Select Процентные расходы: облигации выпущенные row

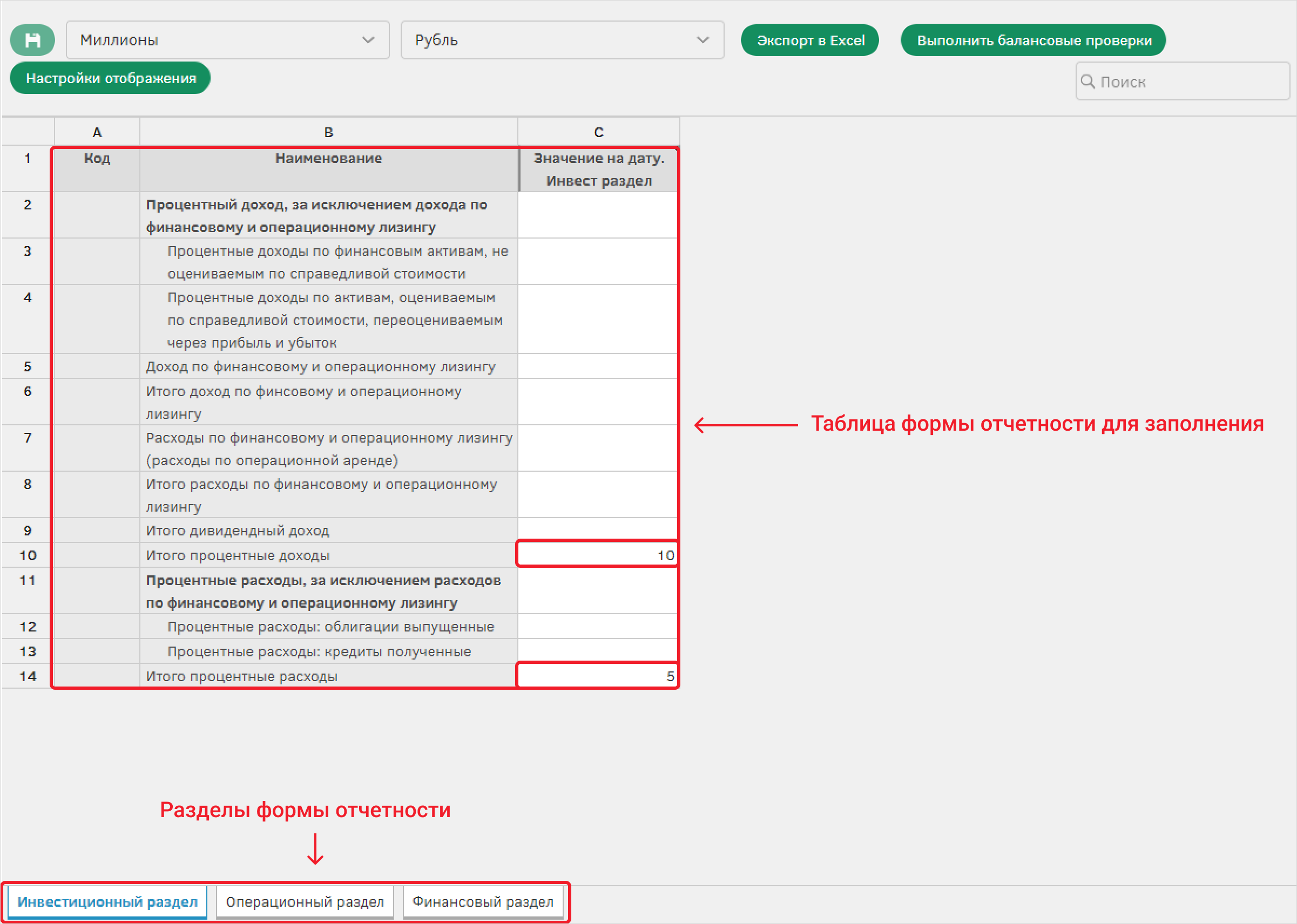coord(329,627)
